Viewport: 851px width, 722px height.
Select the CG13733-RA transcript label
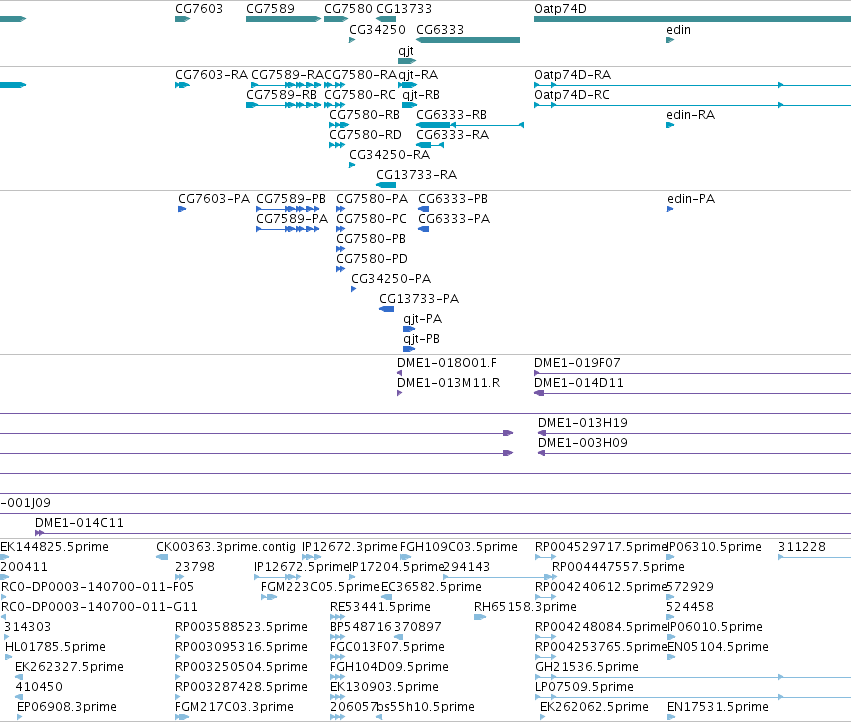(x=417, y=175)
